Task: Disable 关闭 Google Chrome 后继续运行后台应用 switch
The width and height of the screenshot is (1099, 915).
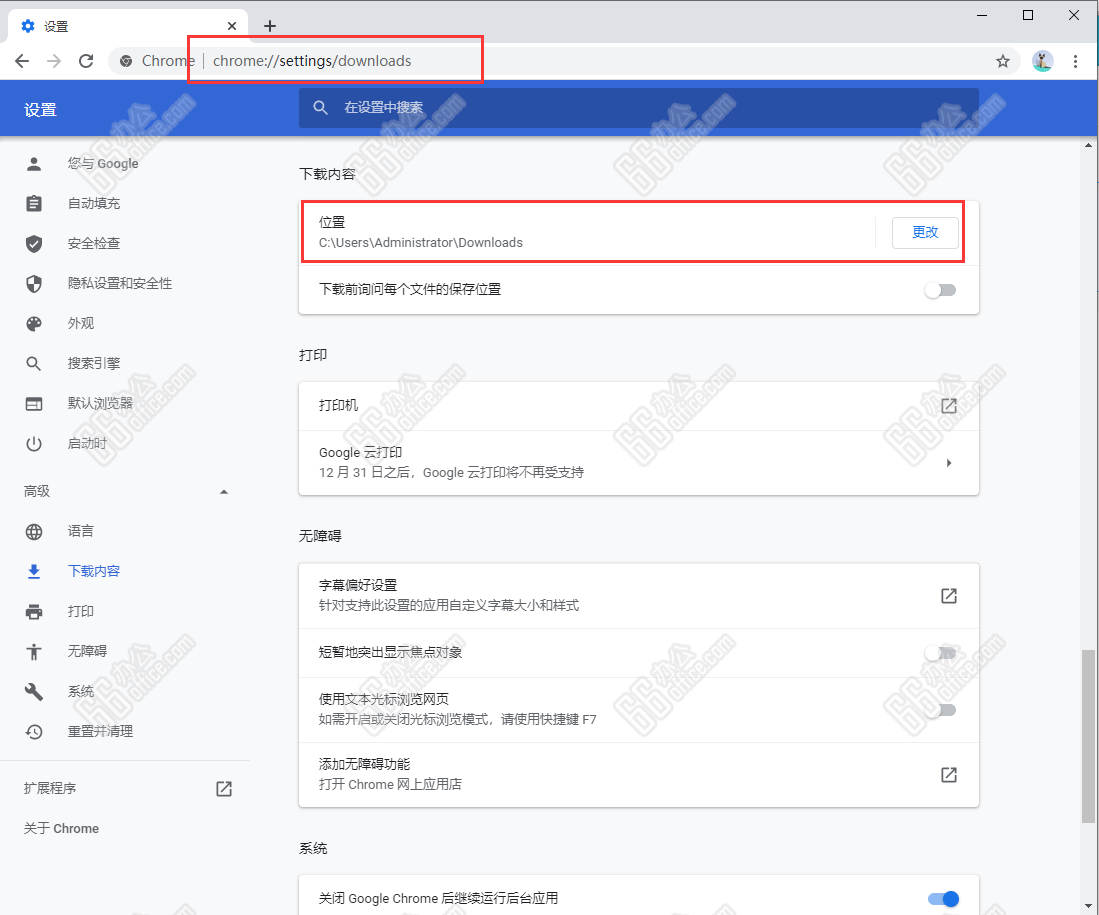Action: click(x=943, y=899)
